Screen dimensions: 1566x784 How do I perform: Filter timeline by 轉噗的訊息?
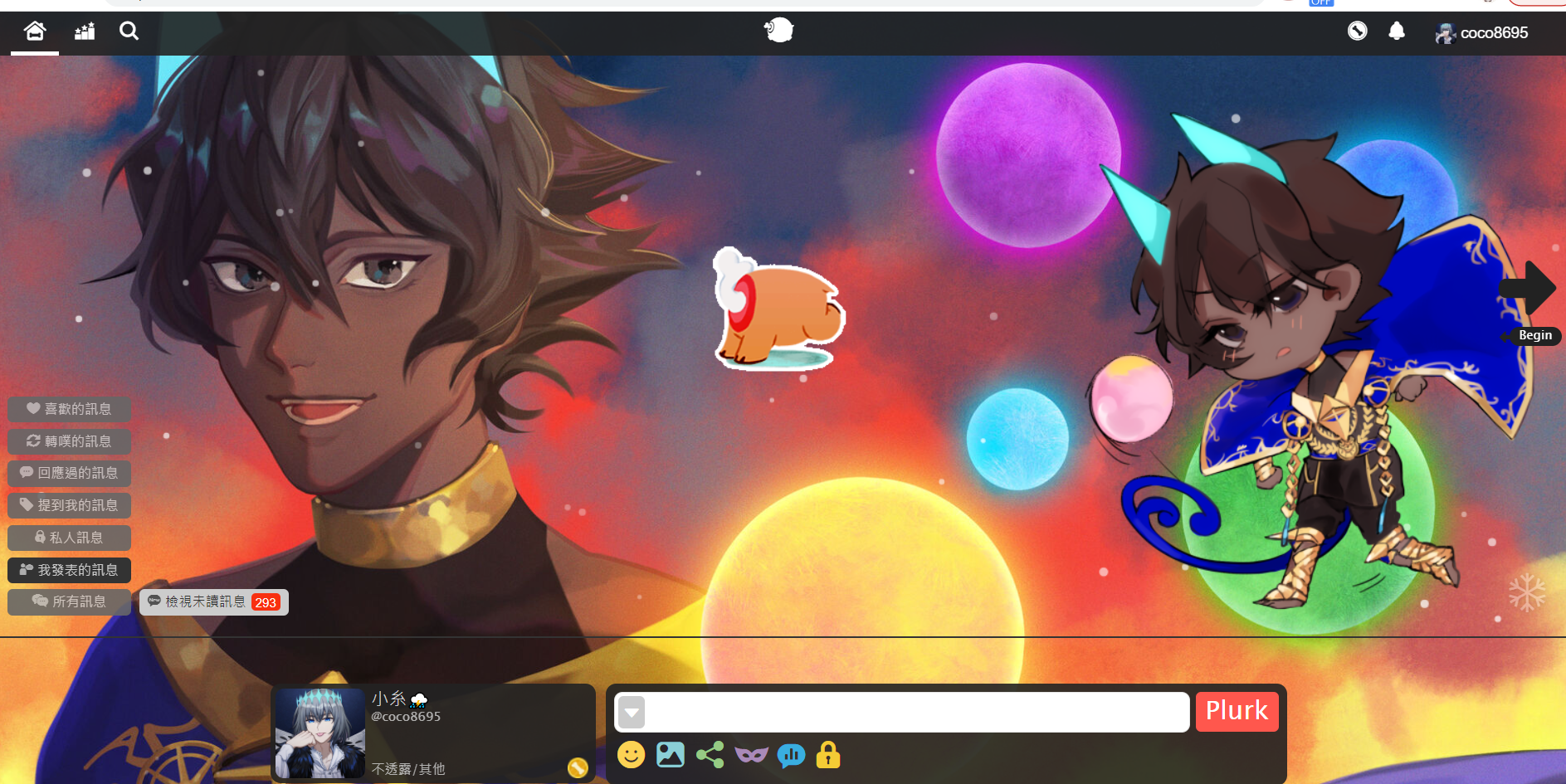[x=69, y=441]
